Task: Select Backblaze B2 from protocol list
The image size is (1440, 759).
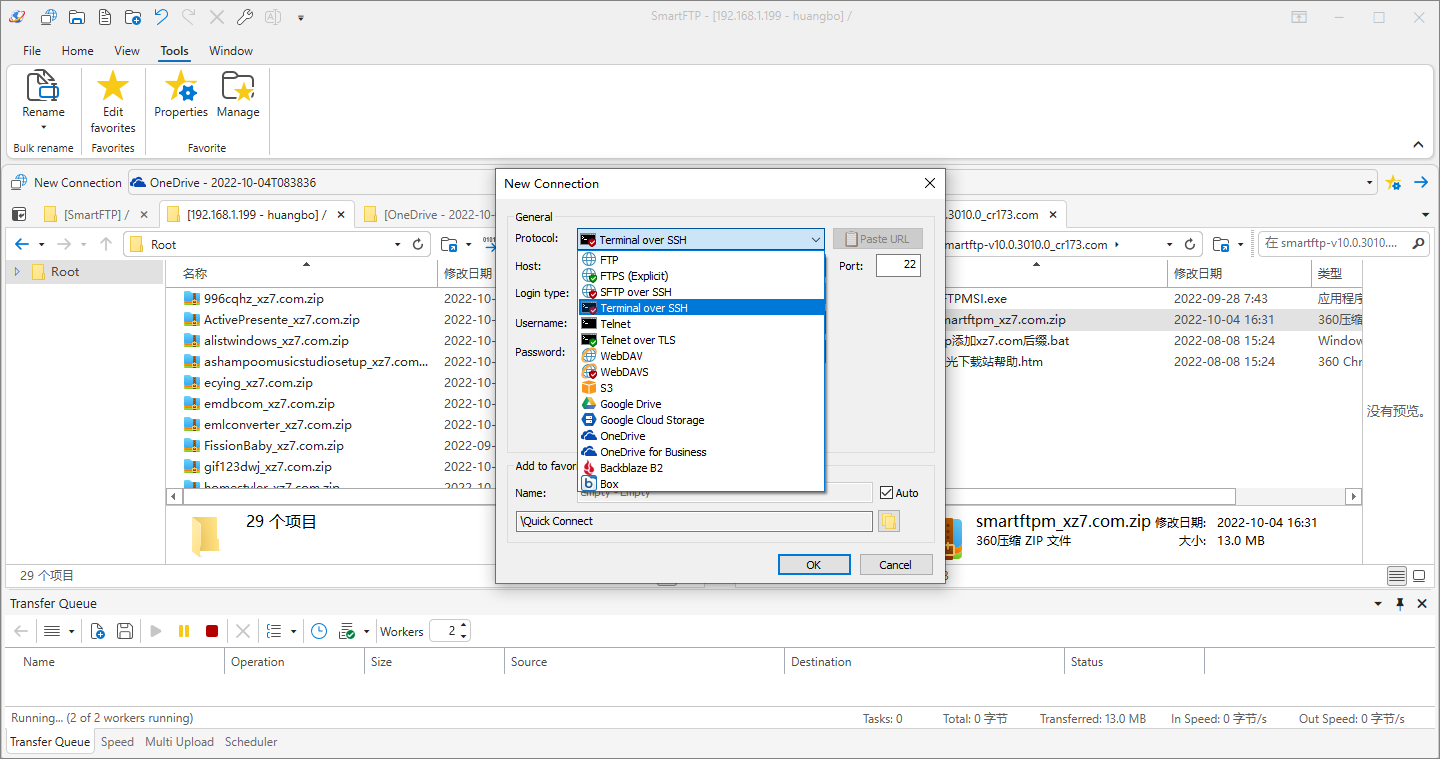Action: (x=701, y=468)
